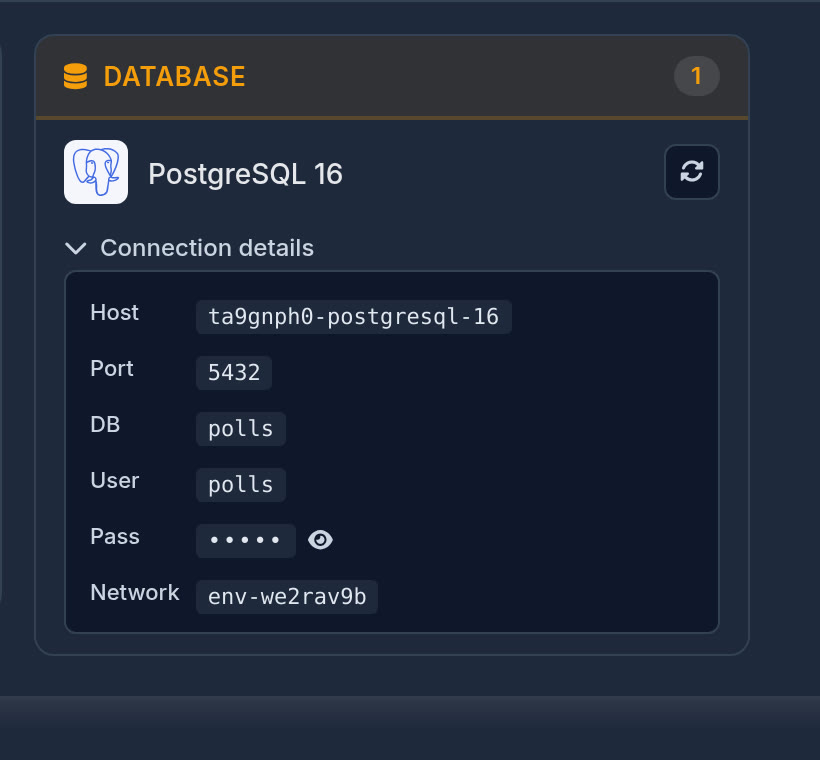Click the Host label

pyautogui.click(x=115, y=313)
